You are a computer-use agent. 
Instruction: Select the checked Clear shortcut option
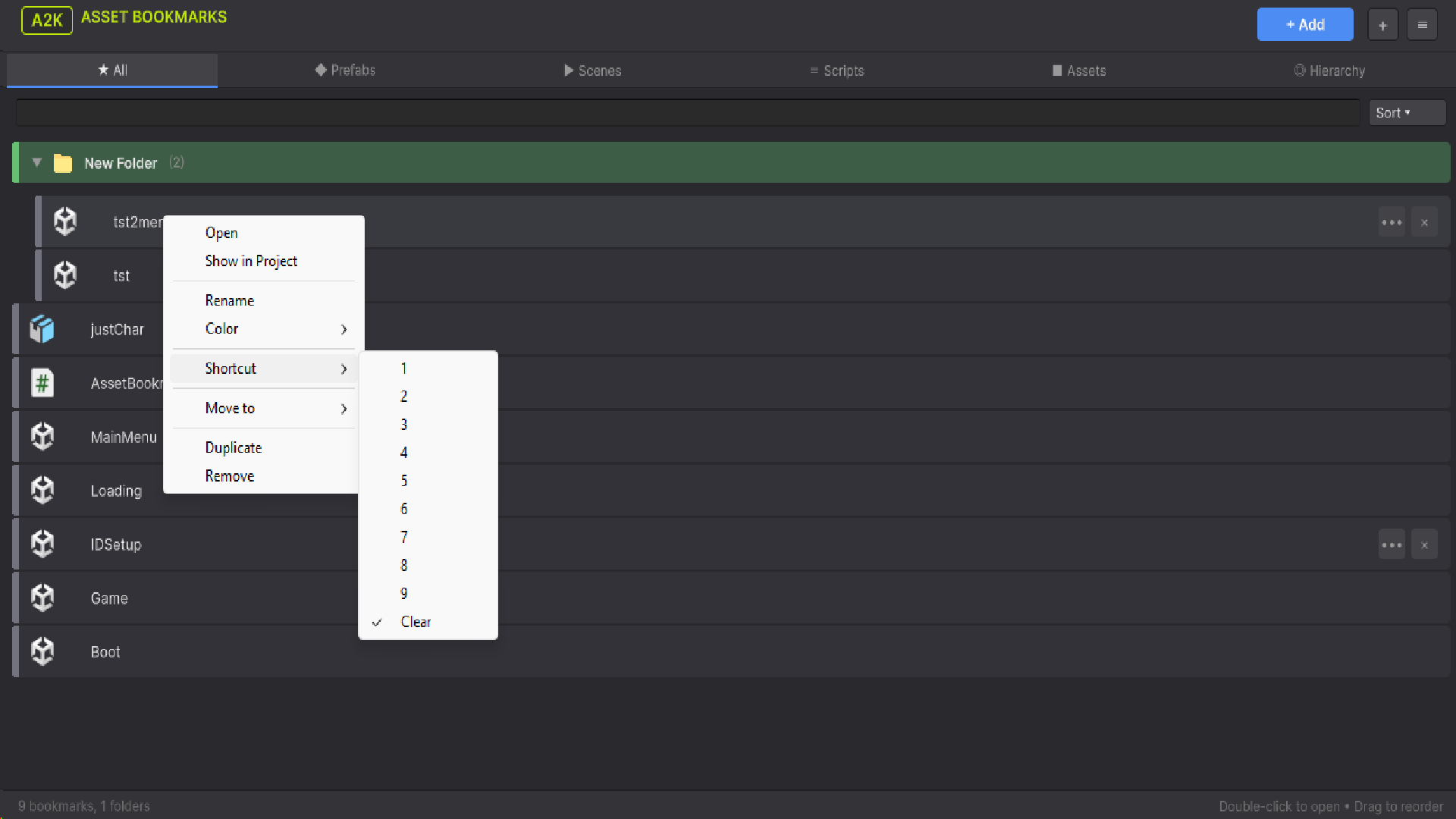[416, 622]
